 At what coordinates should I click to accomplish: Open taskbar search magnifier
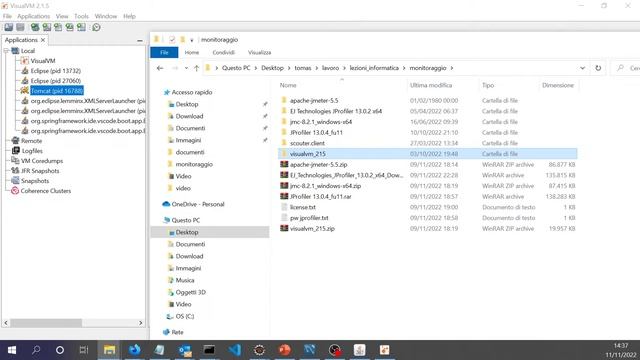coord(36,350)
